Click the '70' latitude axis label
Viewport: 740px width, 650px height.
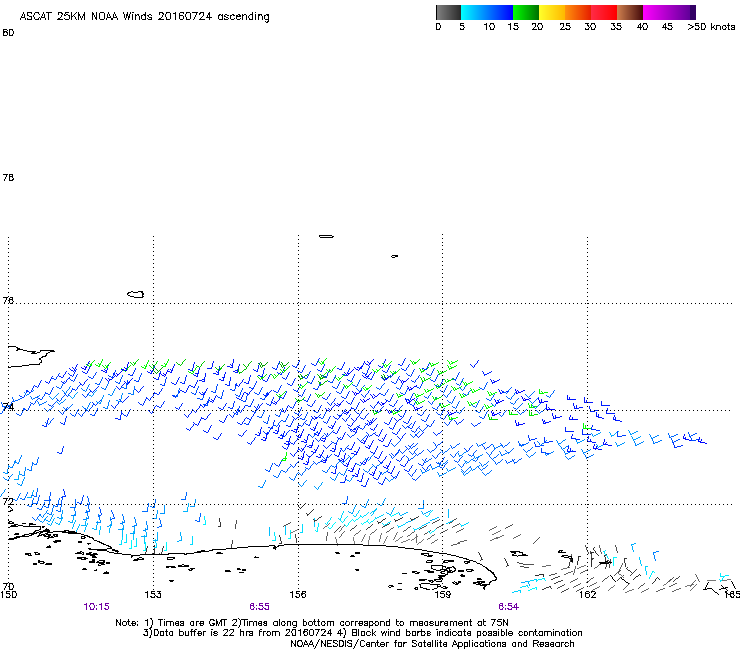click(8, 587)
